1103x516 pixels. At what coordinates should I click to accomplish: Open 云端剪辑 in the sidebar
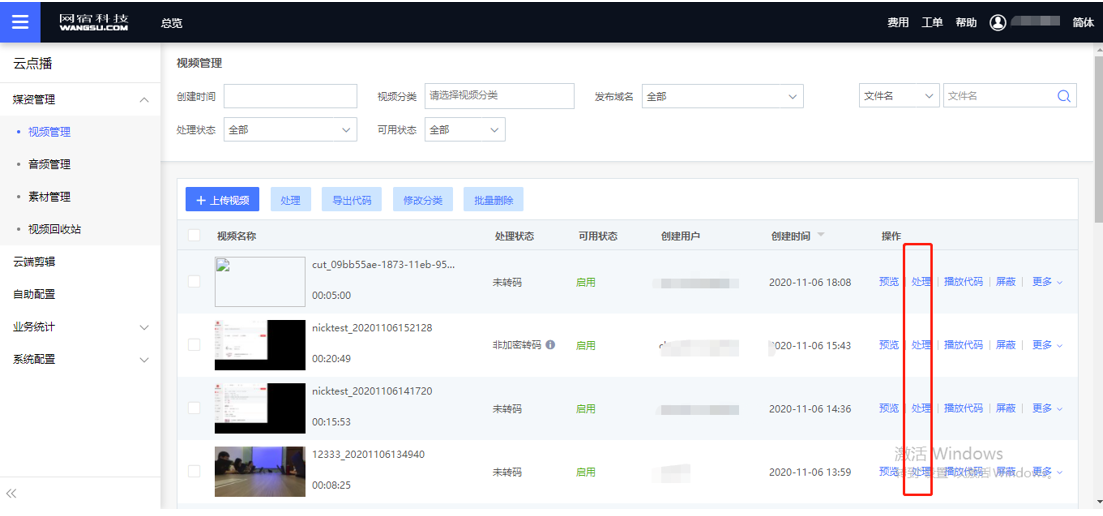click(34, 262)
